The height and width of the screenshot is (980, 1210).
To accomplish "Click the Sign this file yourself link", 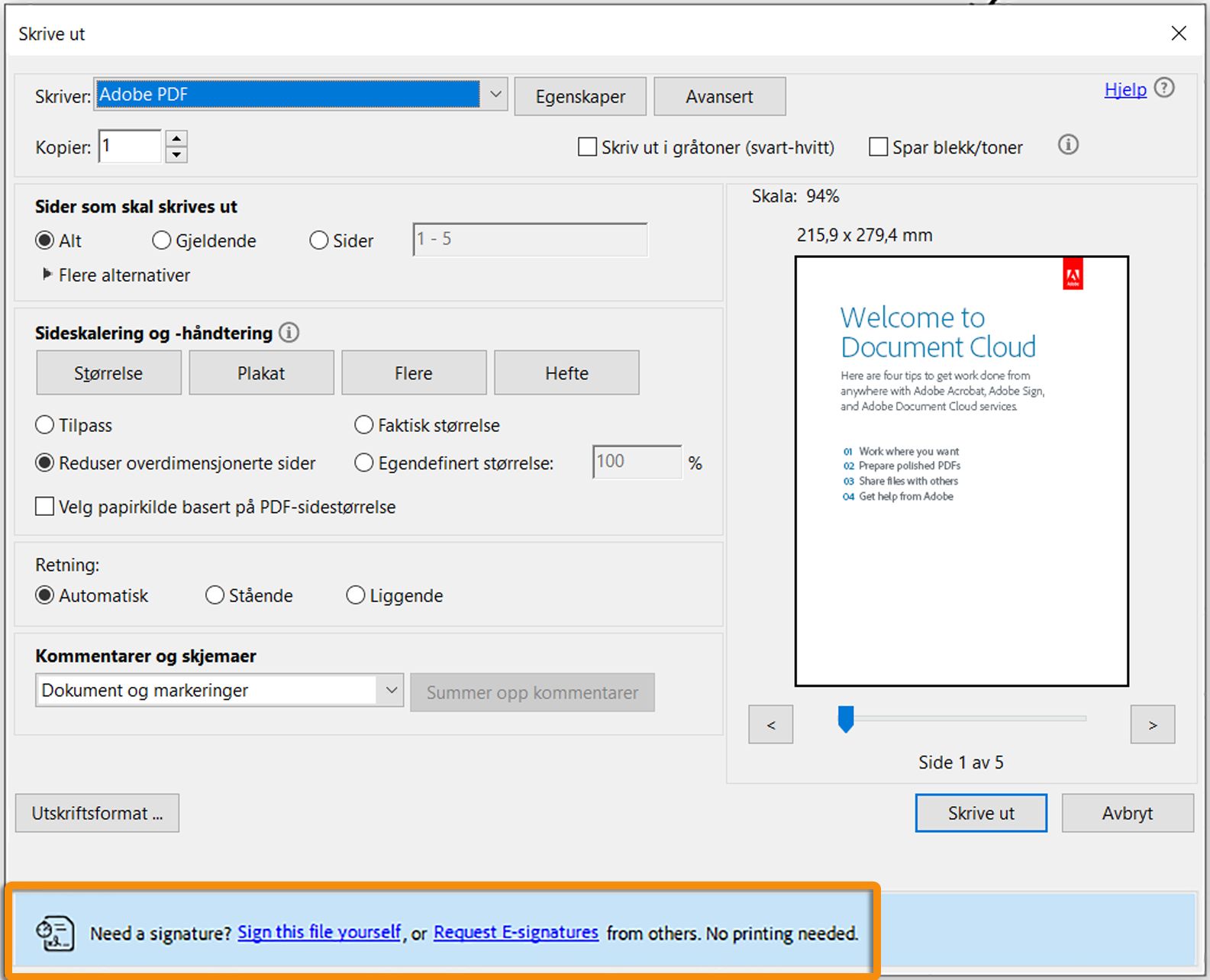I will click(x=319, y=932).
